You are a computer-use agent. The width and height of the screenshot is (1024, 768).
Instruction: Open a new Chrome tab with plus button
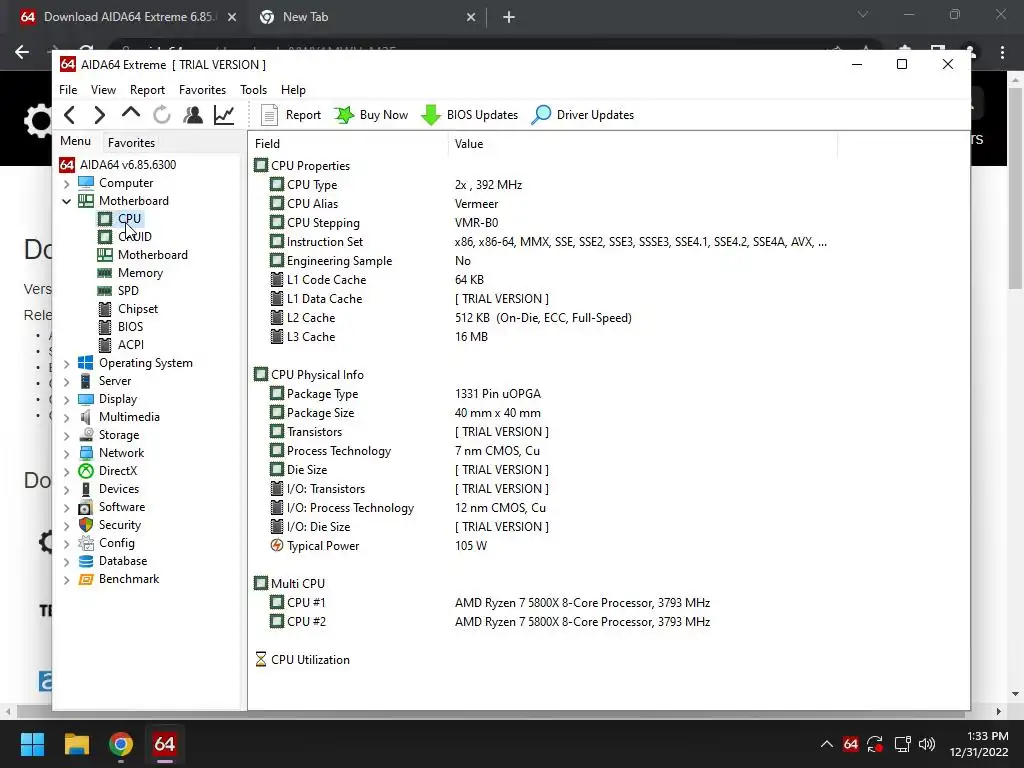click(x=509, y=18)
